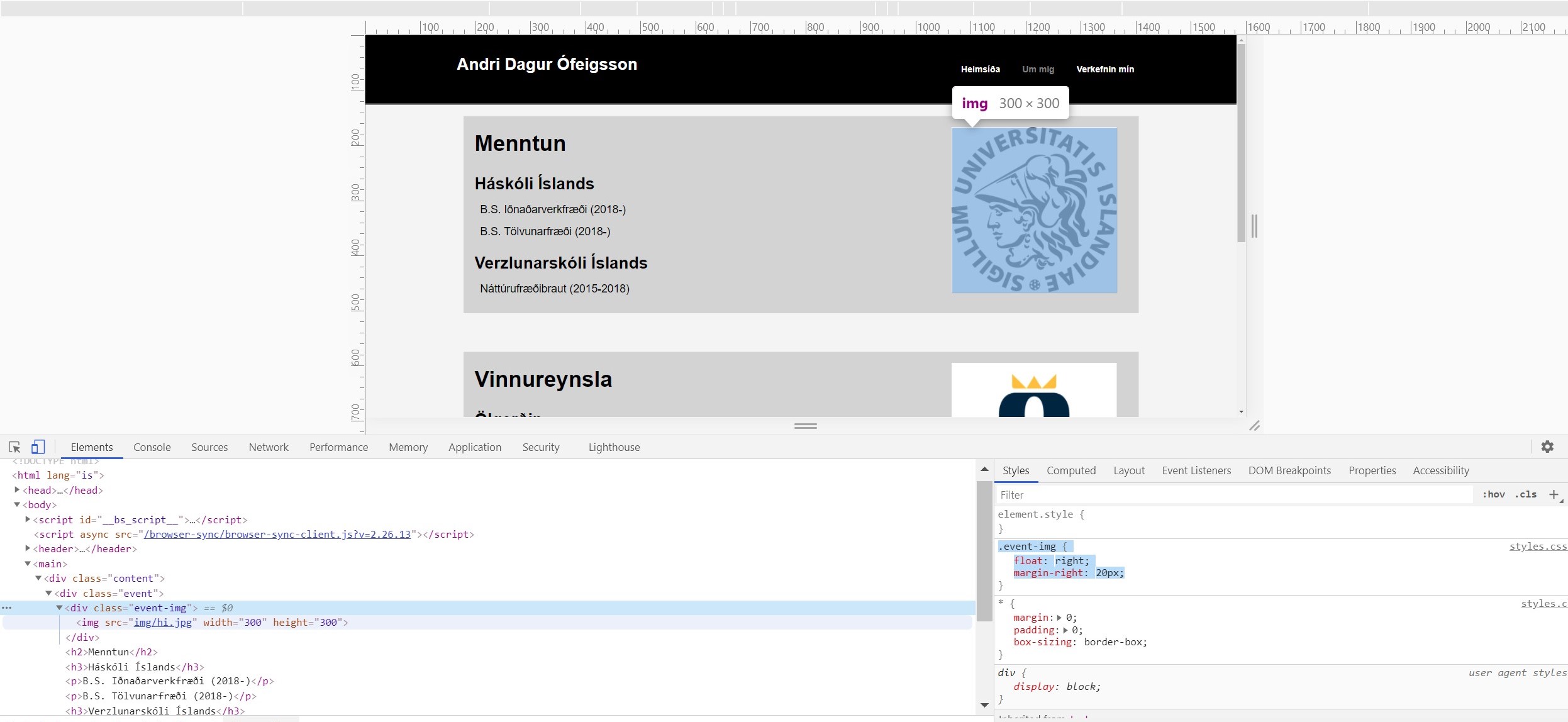Toggle the :hov element state panel
Screen dimensions: 1568x722
tap(1493, 494)
